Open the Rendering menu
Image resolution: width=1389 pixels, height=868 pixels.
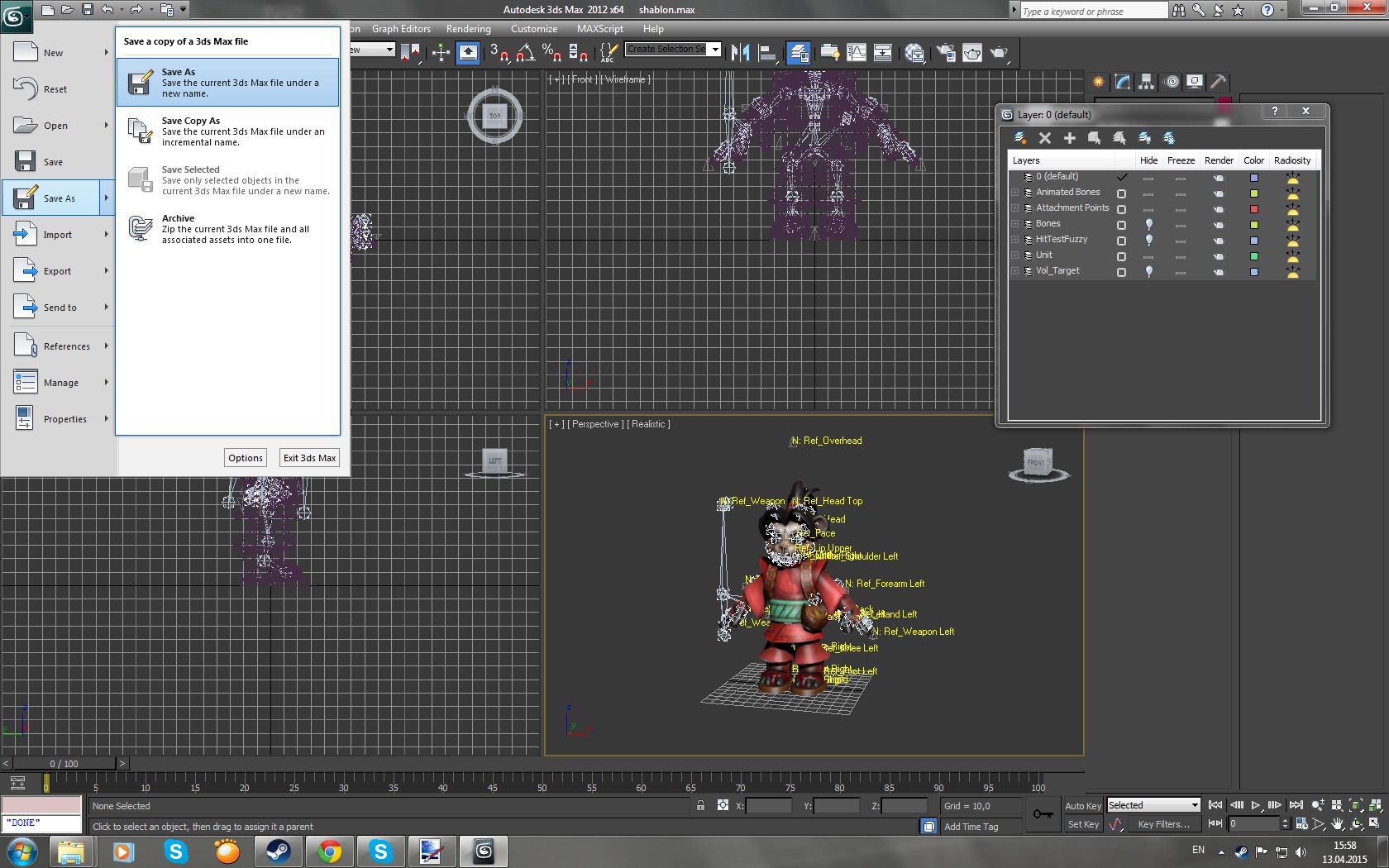click(x=469, y=29)
